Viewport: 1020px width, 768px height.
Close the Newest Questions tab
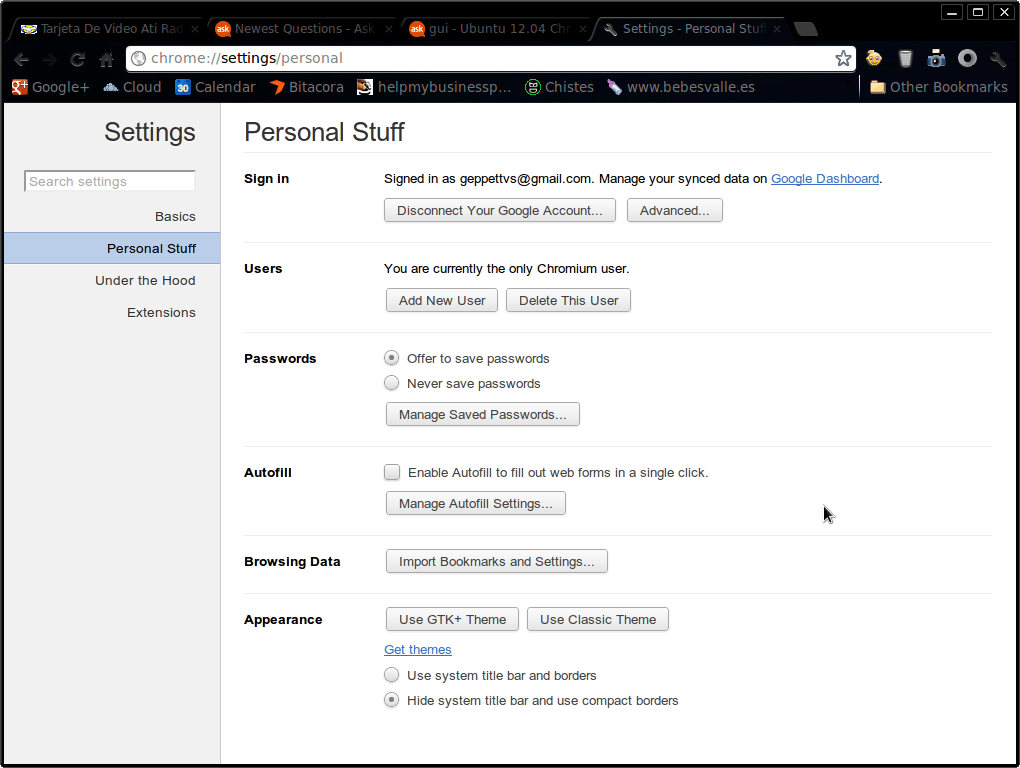click(389, 29)
